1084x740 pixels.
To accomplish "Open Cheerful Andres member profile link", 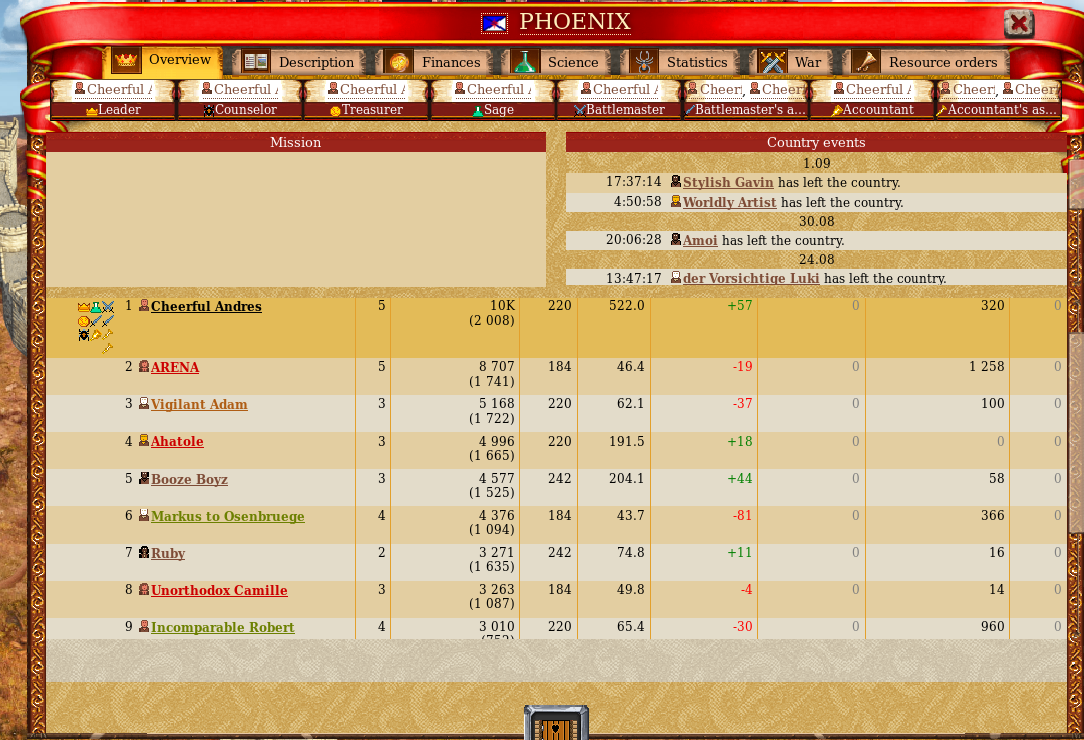I will tap(206, 306).
